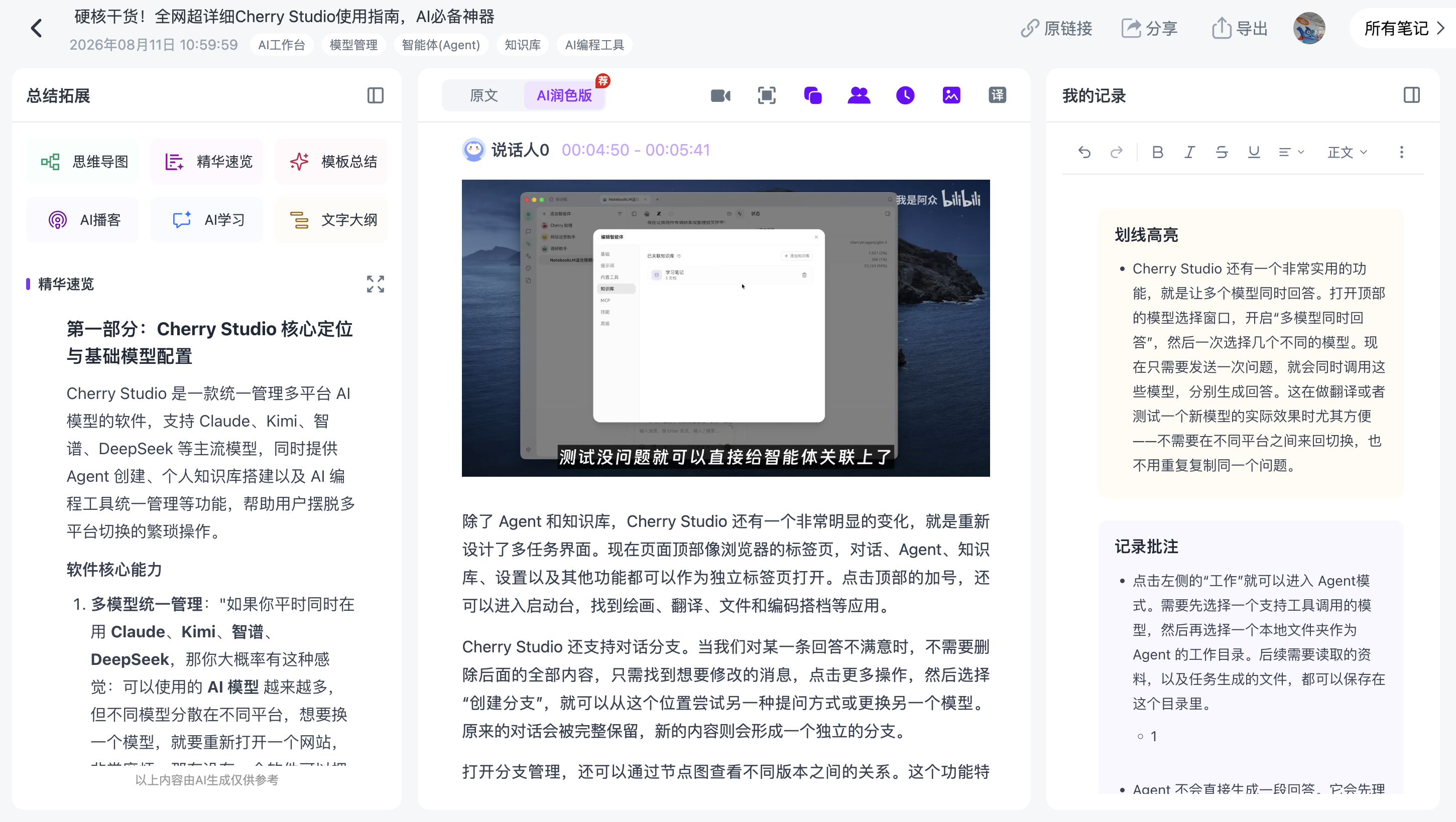Toggle italic formatting
Screen dimensions: 1456x822
point(1190,153)
